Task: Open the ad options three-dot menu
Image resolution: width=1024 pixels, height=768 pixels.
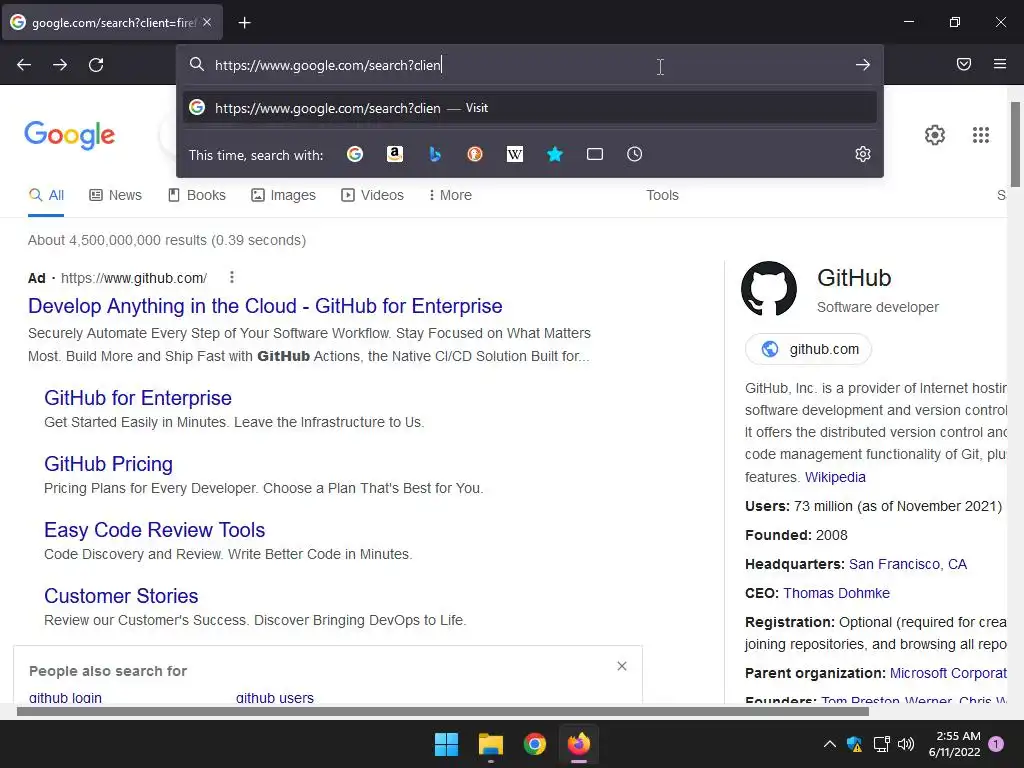Action: 232,278
